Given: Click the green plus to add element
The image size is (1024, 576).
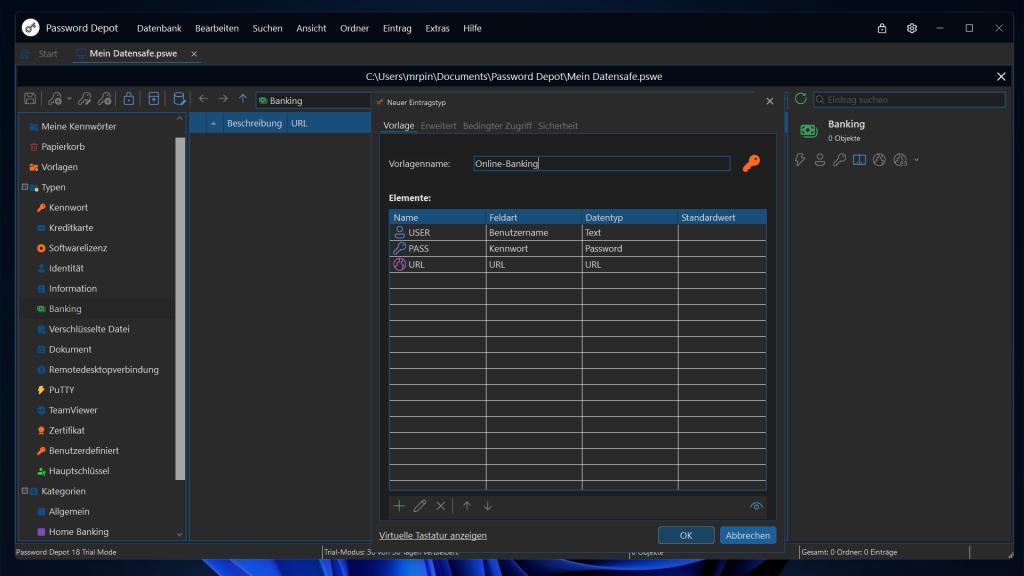Looking at the screenshot, I should point(399,506).
